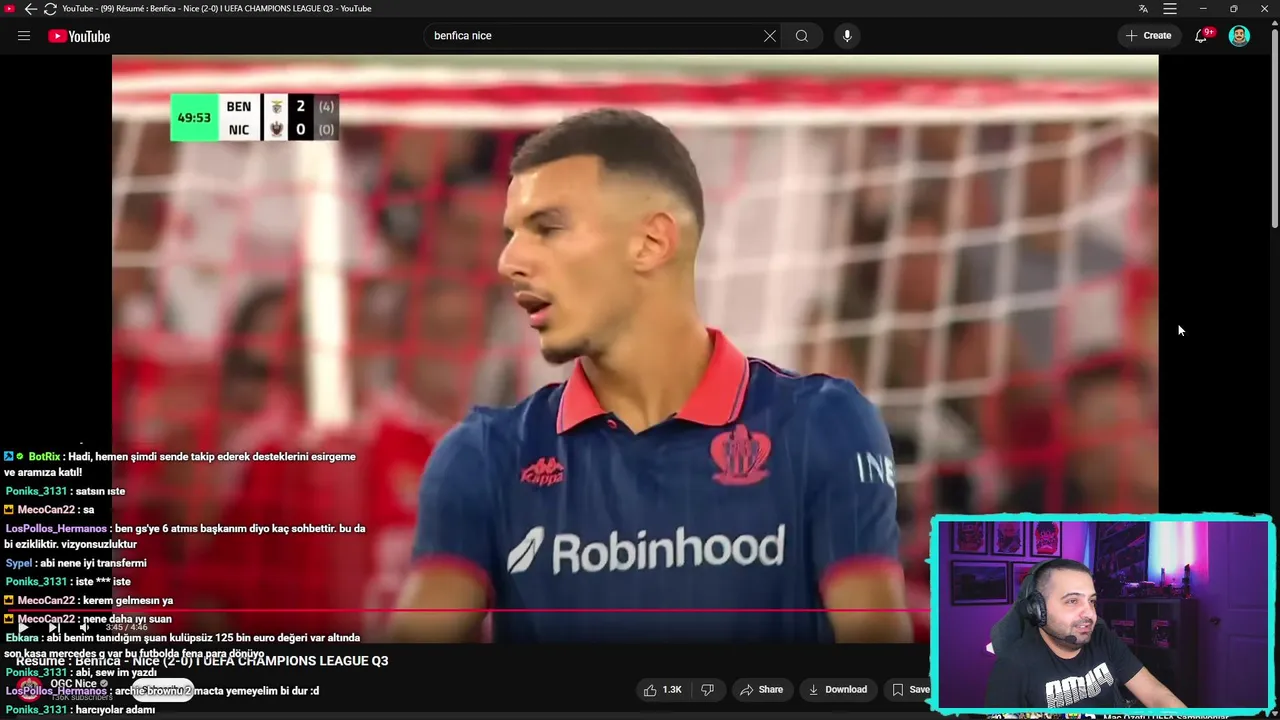
Task: Click the page vertical scrollbar
Action: [1274, 130]
